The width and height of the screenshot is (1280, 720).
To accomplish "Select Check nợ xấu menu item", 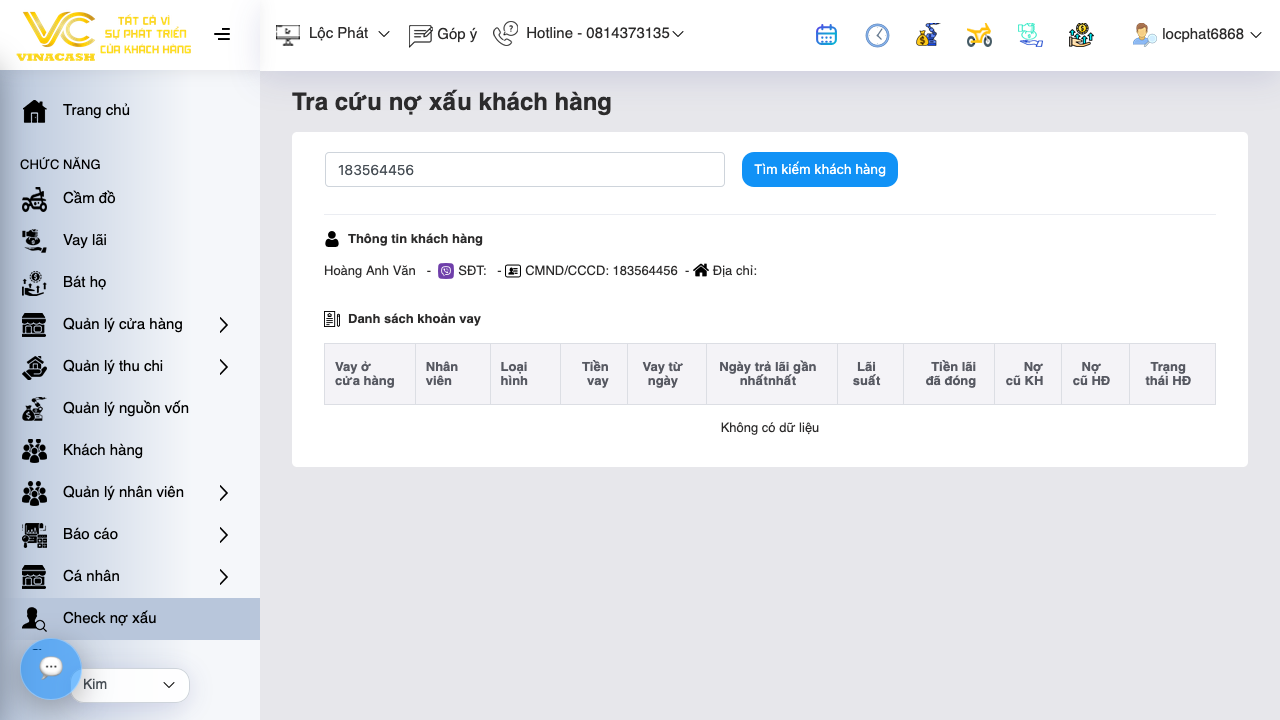I will (130, 618).
